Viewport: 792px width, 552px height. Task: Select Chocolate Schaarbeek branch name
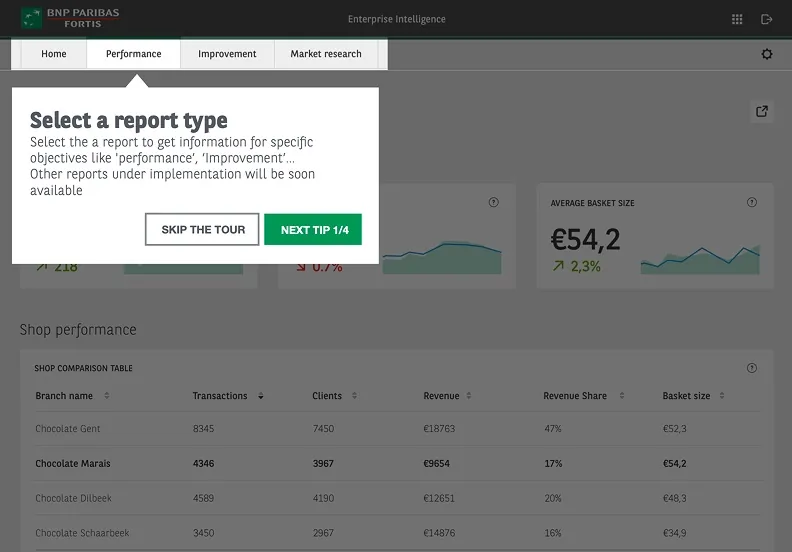click(82, 533)
